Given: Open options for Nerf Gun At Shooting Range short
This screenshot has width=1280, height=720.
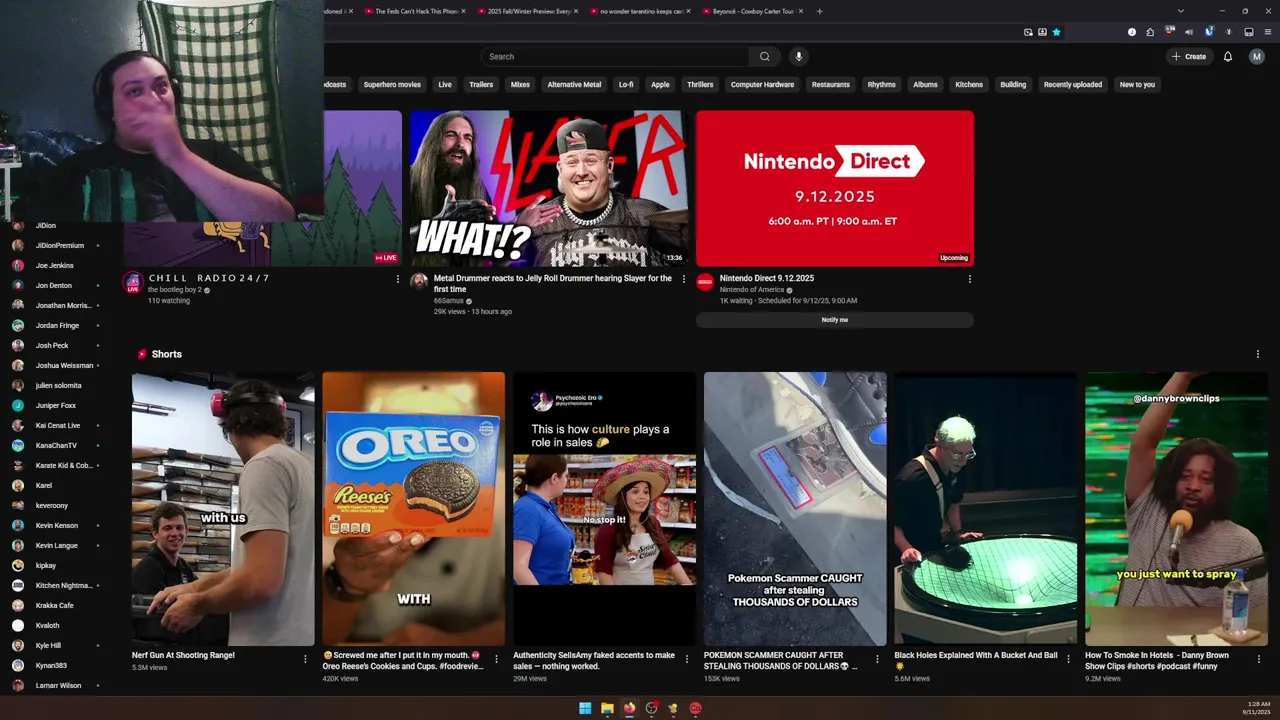Looking at the screenshot, I should pos(305,659).
